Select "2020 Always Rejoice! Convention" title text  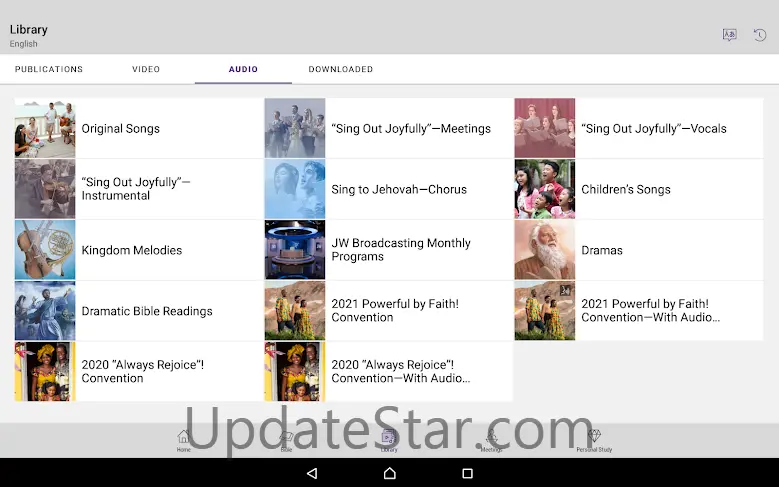click(143, 371)
